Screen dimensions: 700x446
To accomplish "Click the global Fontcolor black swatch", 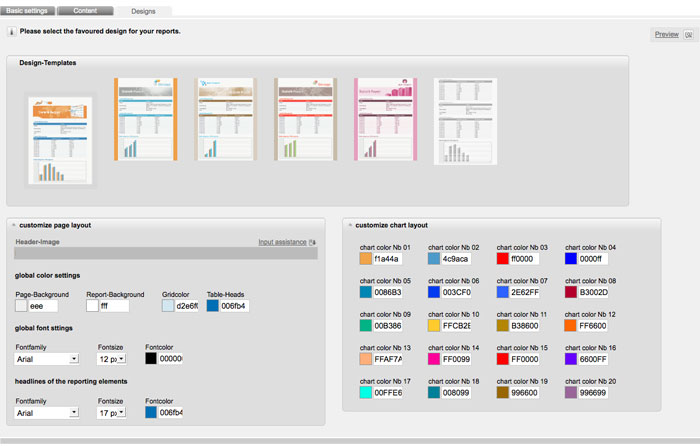I will [x=151, y=358].
